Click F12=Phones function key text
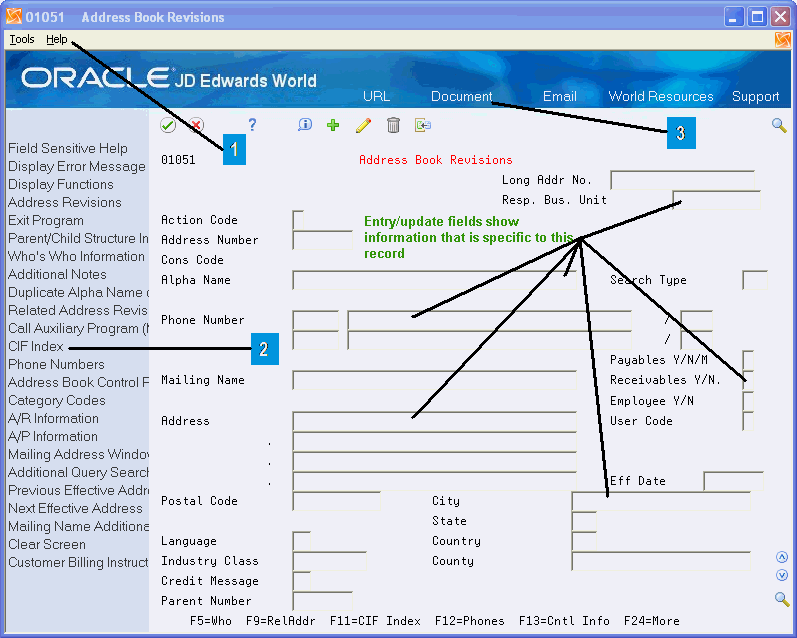Viewport: 797px width, 638px height. click(x=470, y=621)
